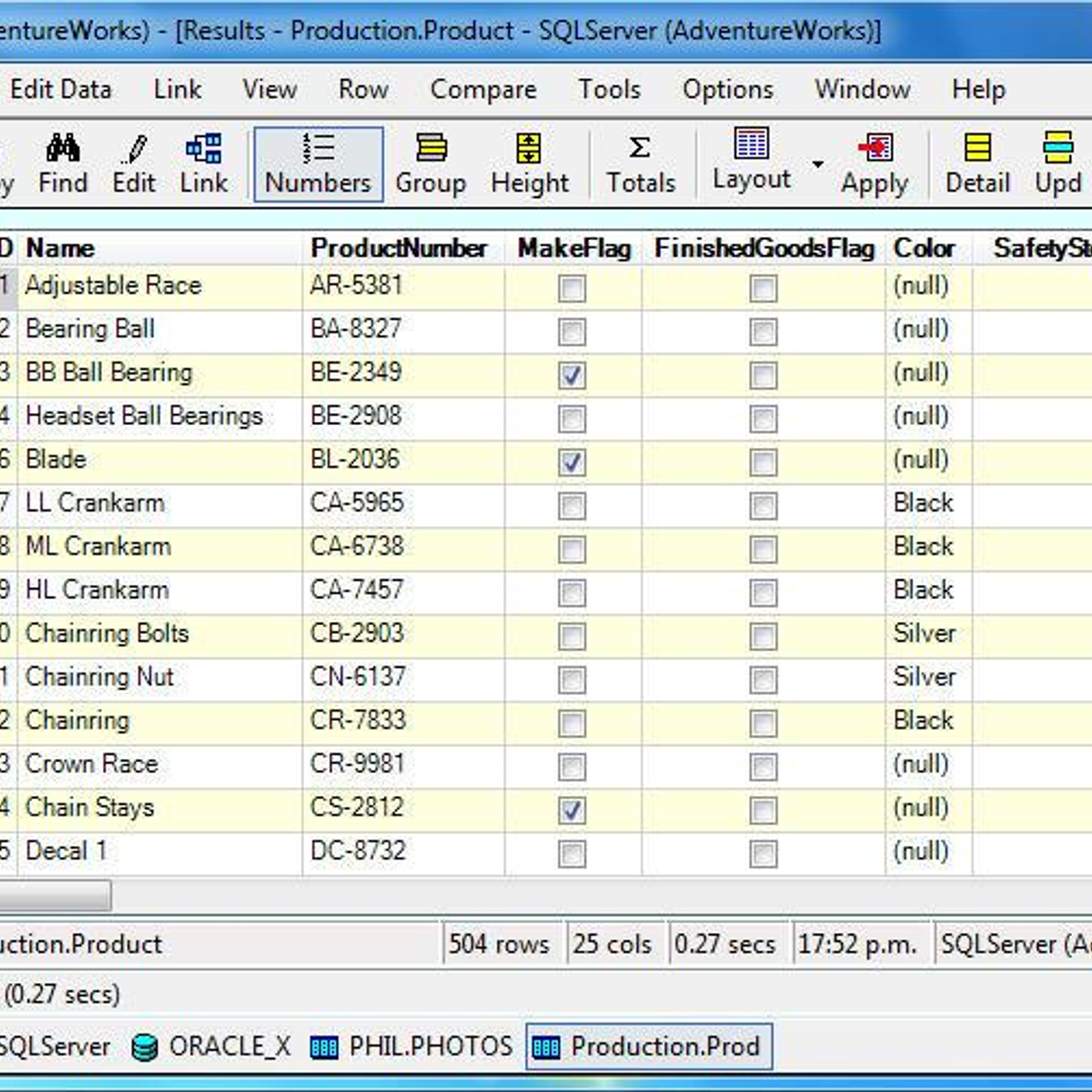1092x1092 pixels.
Task: Click the ORACLE_X database icon
Action: [x=144, y=1047]
